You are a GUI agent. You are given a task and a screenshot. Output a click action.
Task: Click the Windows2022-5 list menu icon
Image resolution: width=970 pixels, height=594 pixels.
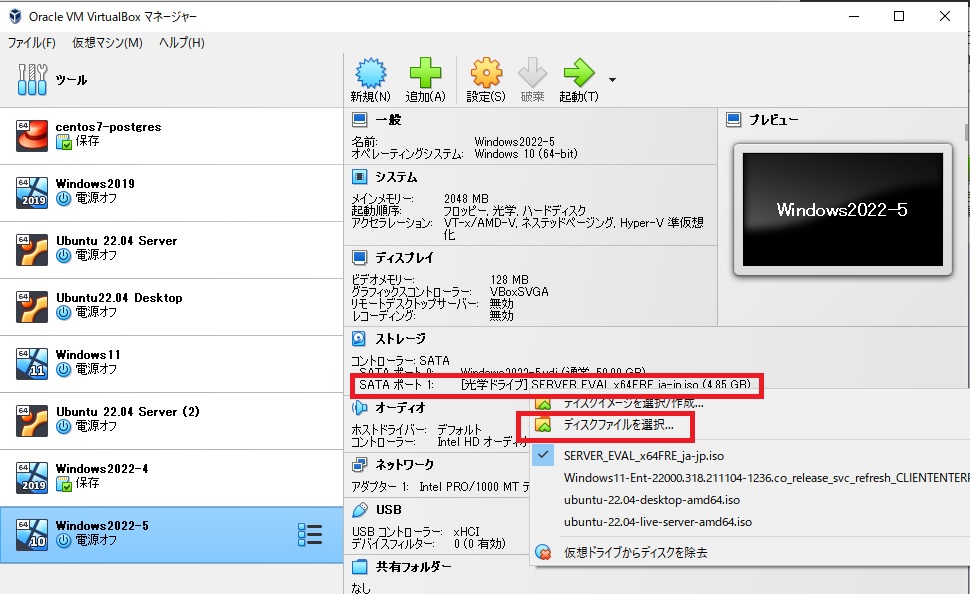click(x=310, y=535)
